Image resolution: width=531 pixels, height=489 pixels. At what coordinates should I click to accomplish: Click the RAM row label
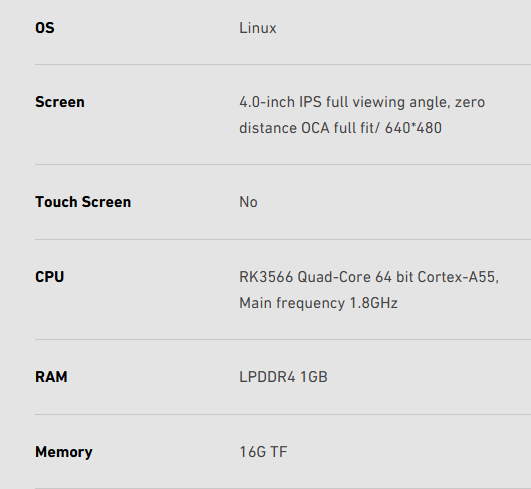point(51,377)
